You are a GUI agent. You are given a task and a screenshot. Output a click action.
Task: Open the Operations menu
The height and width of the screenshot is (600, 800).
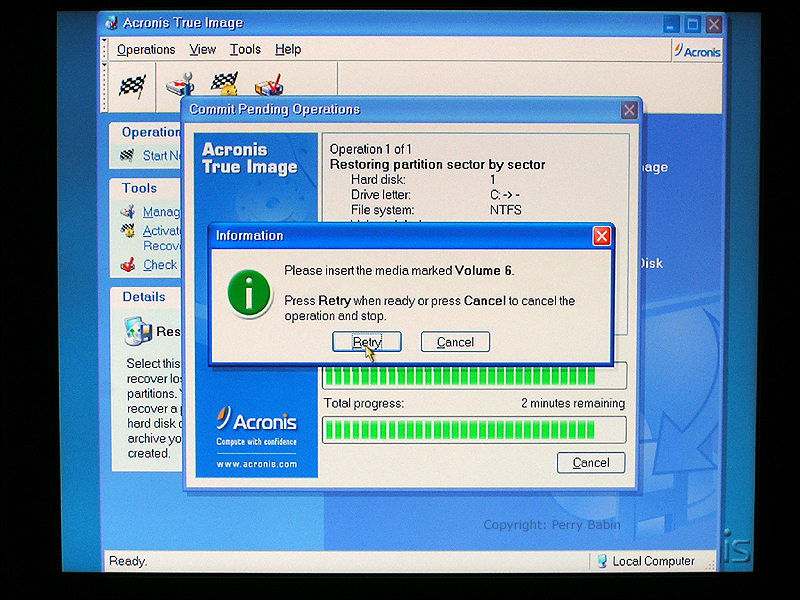coord(146,49)
